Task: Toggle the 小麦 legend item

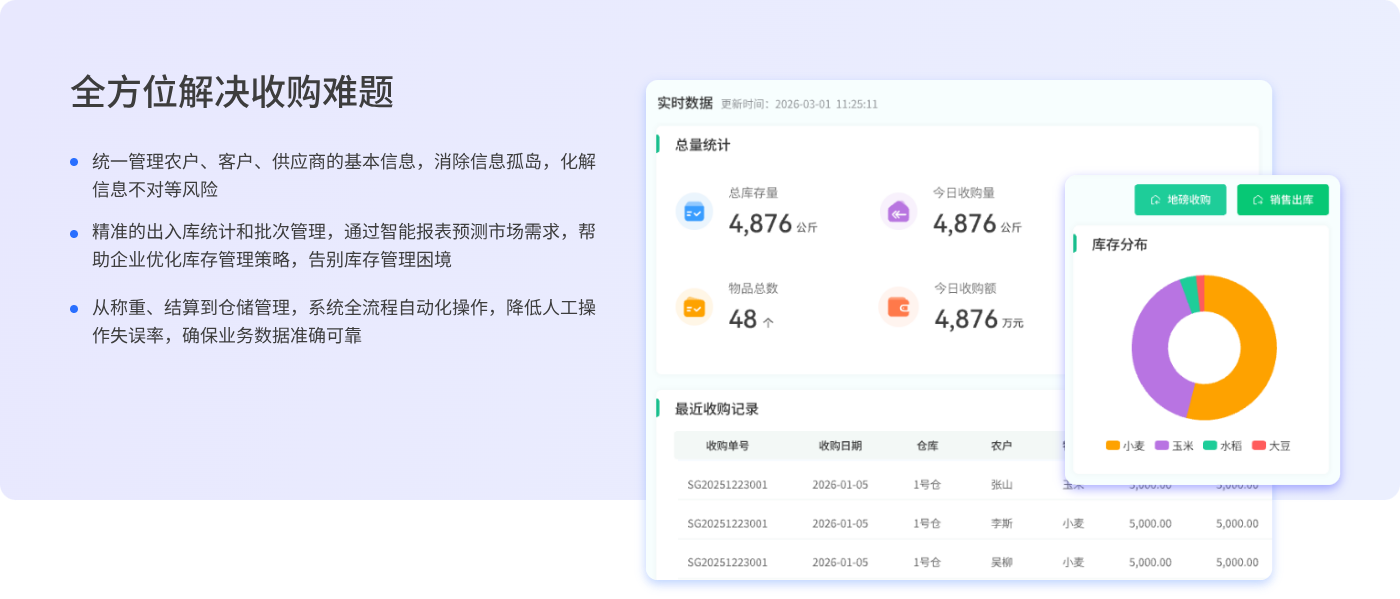Action: pos(1125,446)
